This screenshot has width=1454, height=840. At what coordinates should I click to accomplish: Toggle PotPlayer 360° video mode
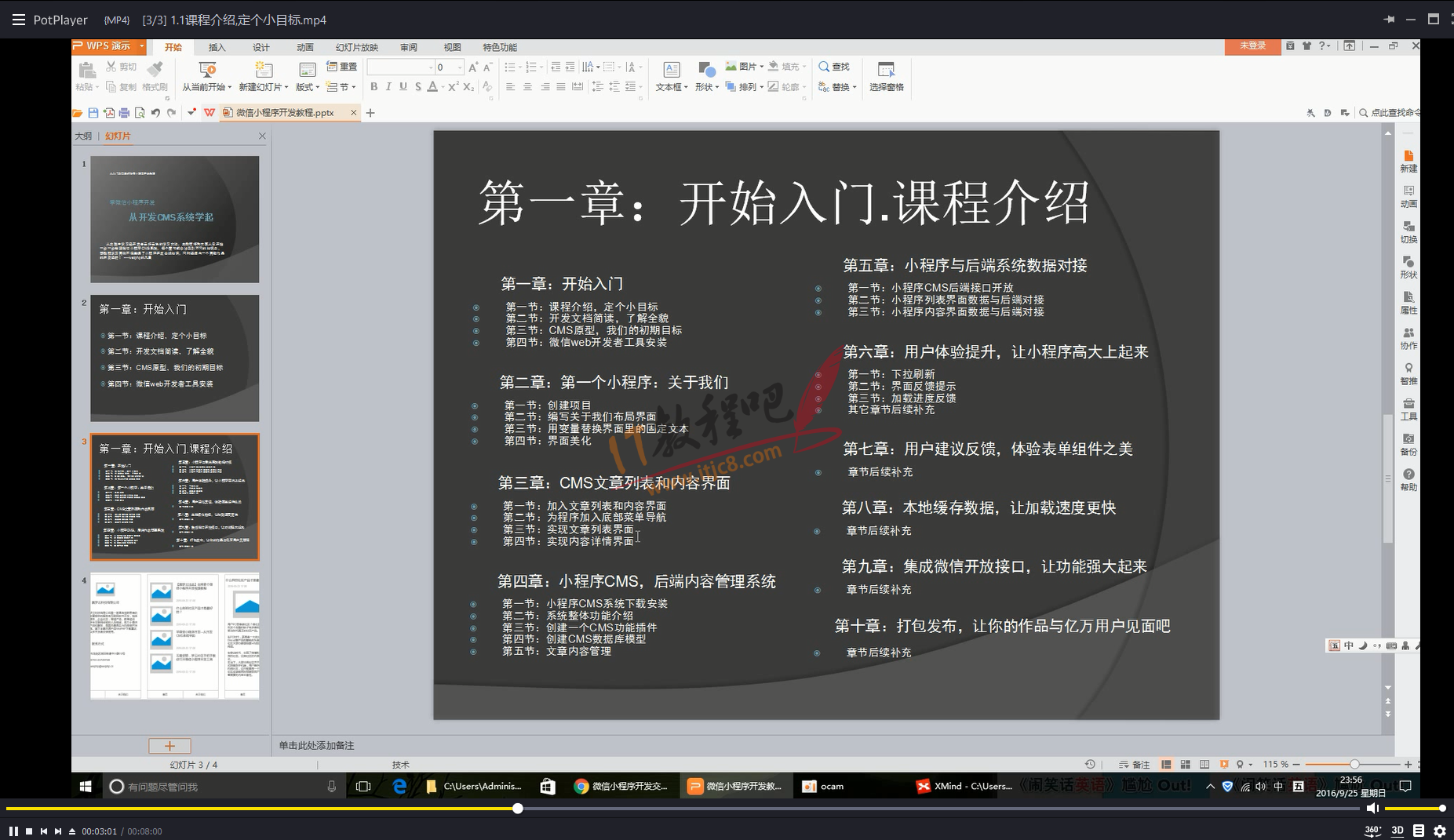pos(1372,831)
